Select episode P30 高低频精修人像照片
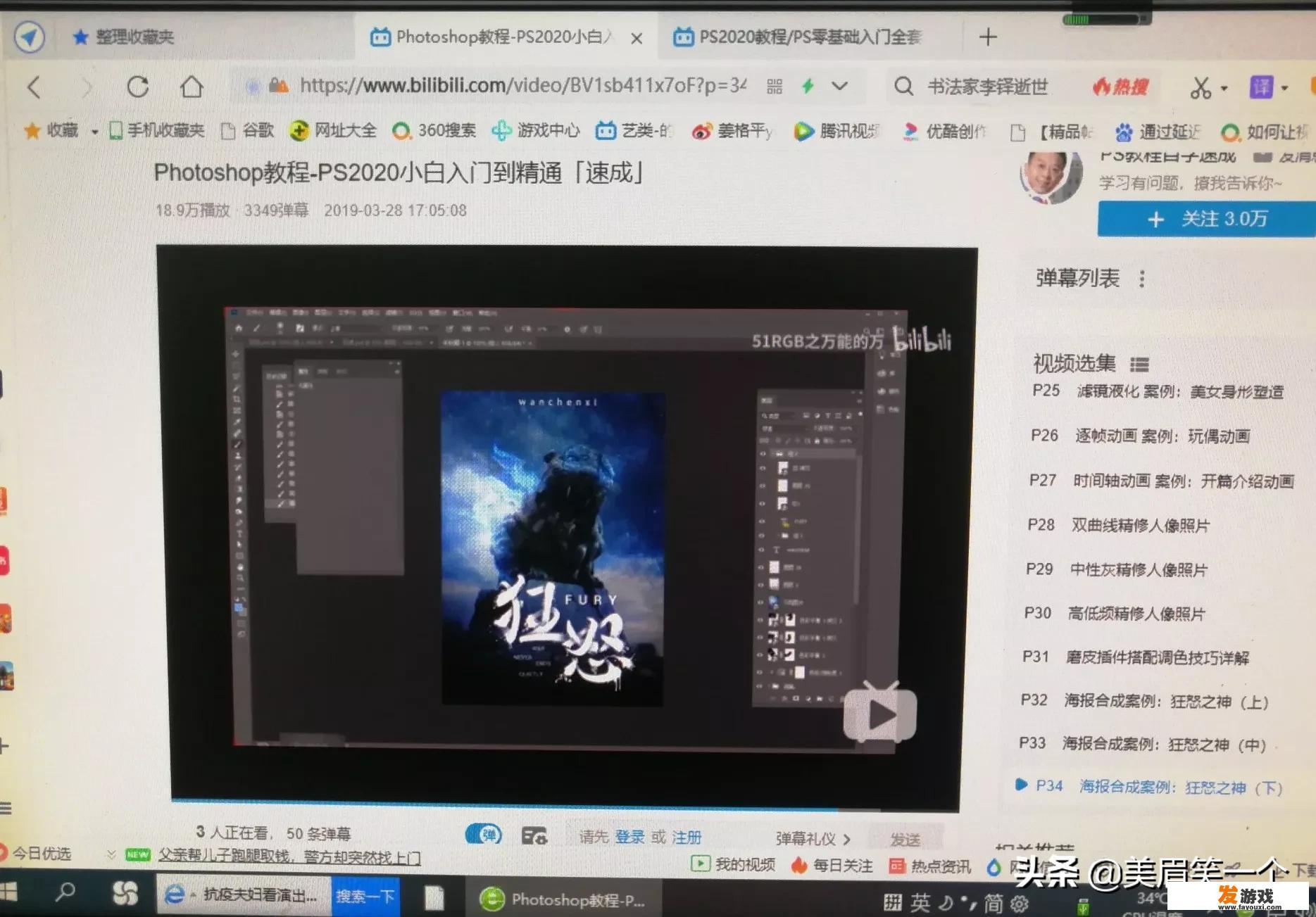This screenshot has width=1316, height=917. 1115,614
